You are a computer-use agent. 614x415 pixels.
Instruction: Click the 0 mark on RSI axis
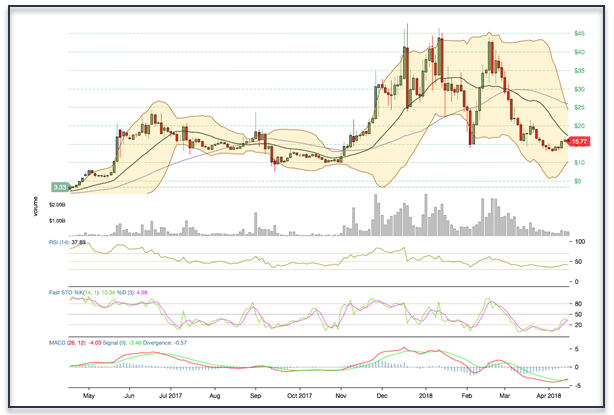click(x=576, y=281)
